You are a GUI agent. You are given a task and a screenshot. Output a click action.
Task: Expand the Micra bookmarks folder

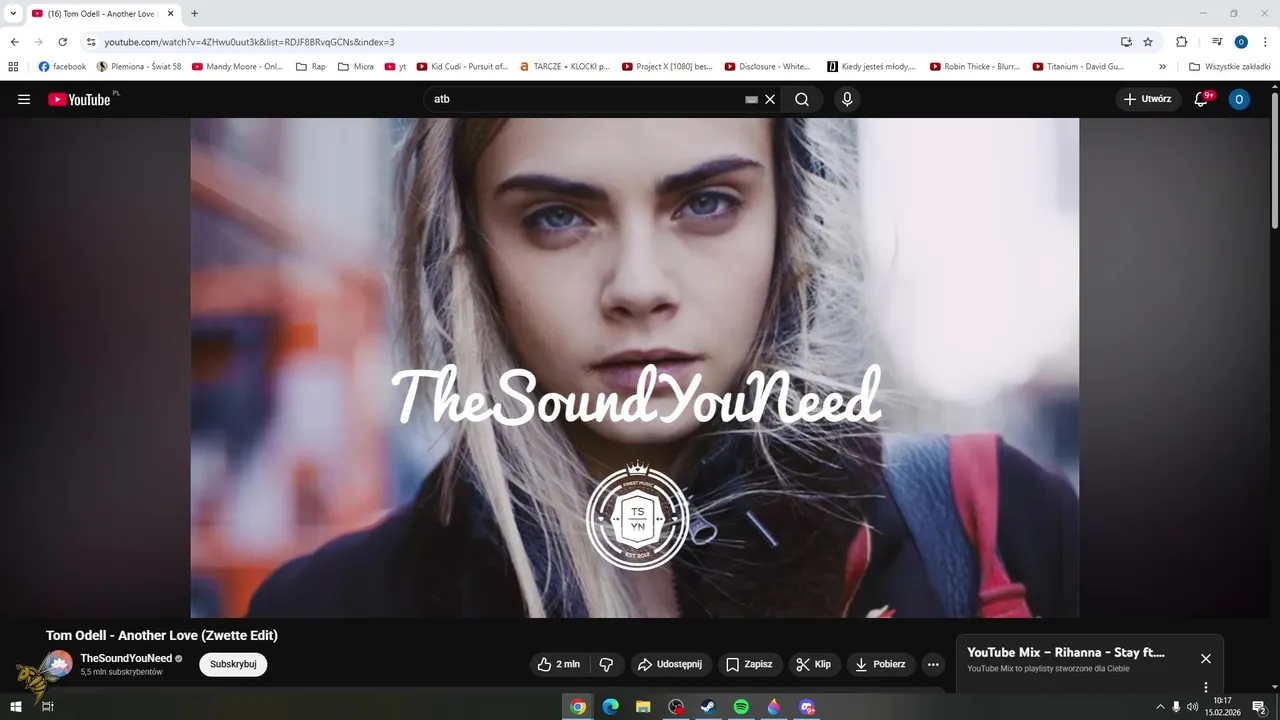pyautogui.click(x=356, y=67)
